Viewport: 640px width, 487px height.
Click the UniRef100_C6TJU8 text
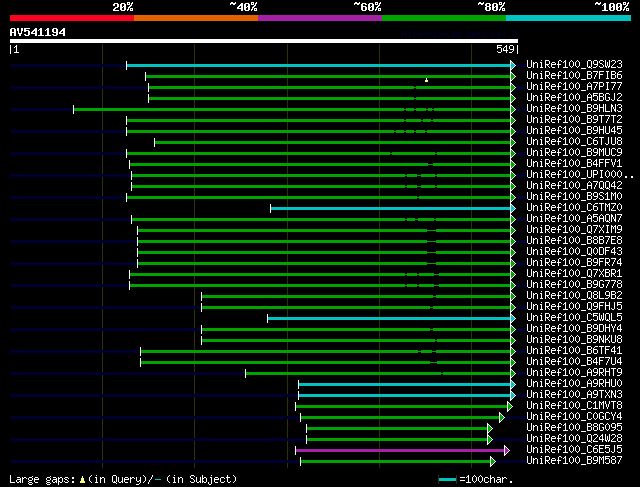(x=574, y=142)
